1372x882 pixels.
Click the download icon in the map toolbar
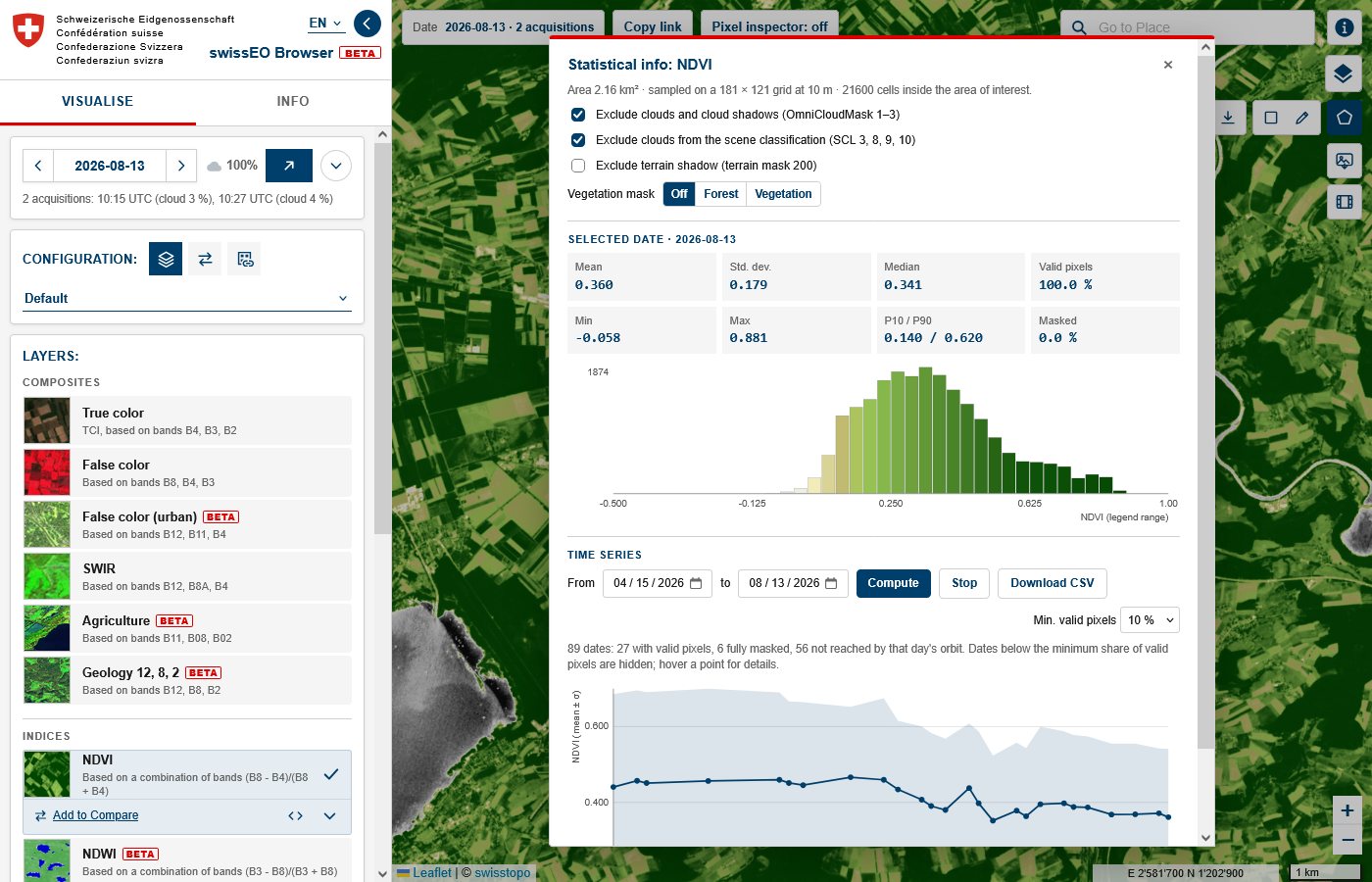pyautogui.click(x=1228, y=118)
